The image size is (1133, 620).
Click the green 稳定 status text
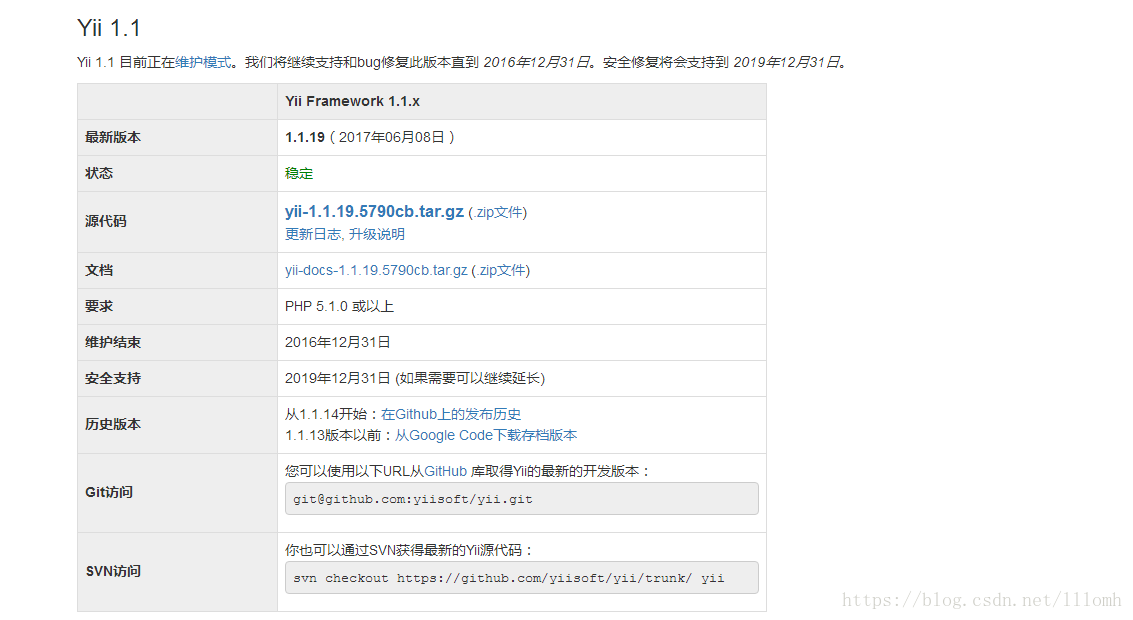coord(299,173)
